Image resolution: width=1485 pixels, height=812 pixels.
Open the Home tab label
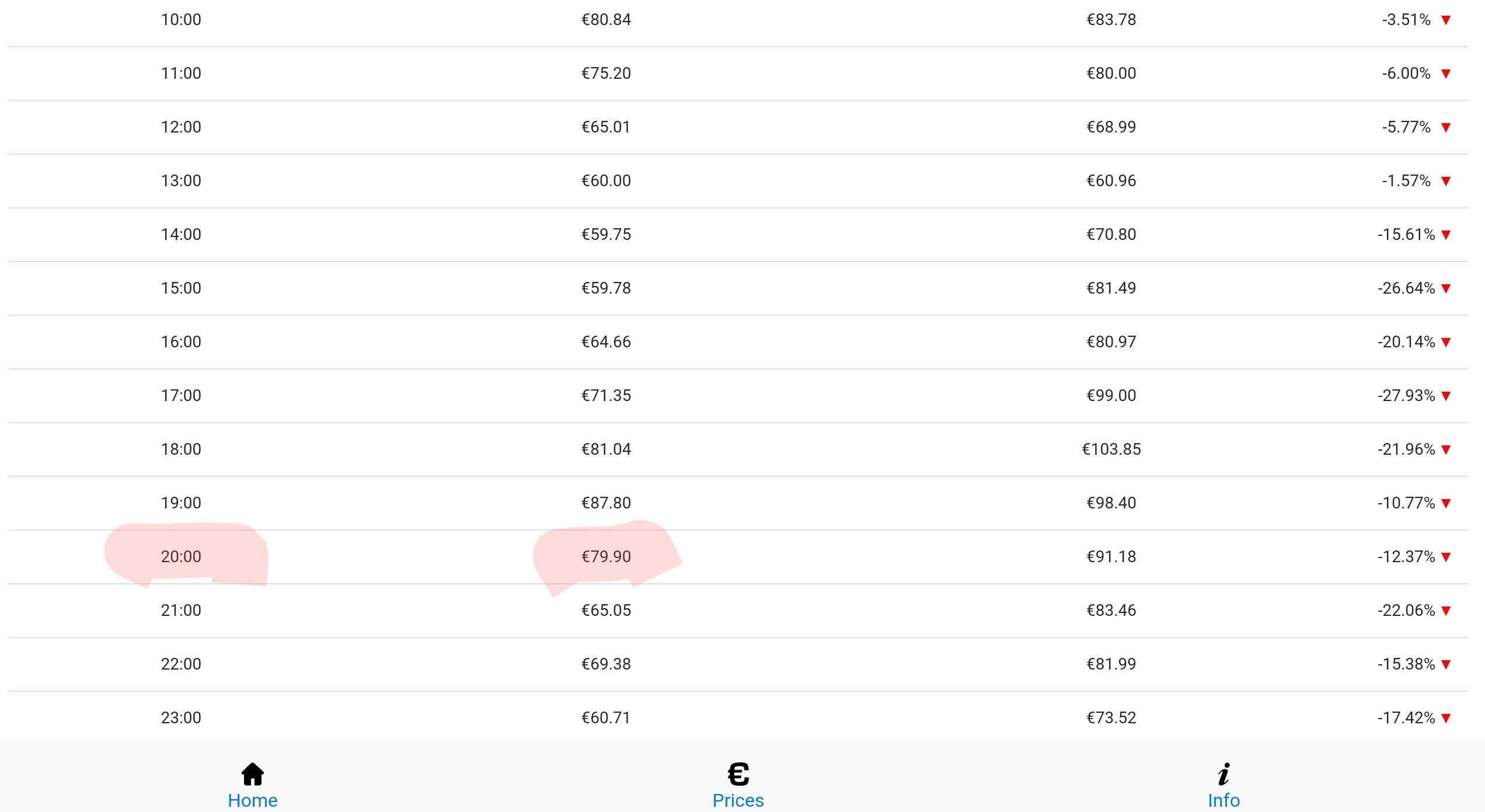[253, 800]
